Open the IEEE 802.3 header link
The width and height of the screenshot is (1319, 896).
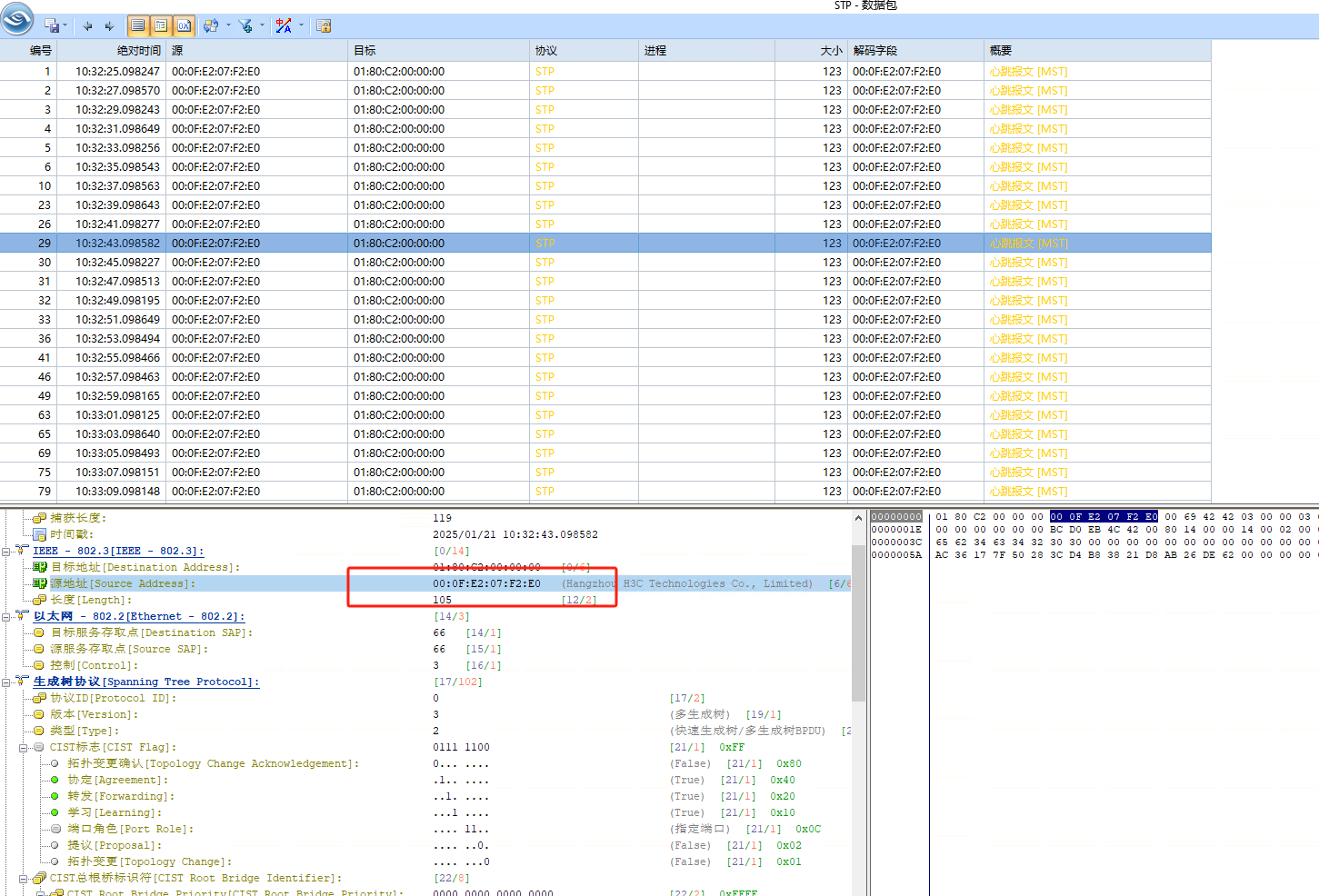[x=118, y=552]
